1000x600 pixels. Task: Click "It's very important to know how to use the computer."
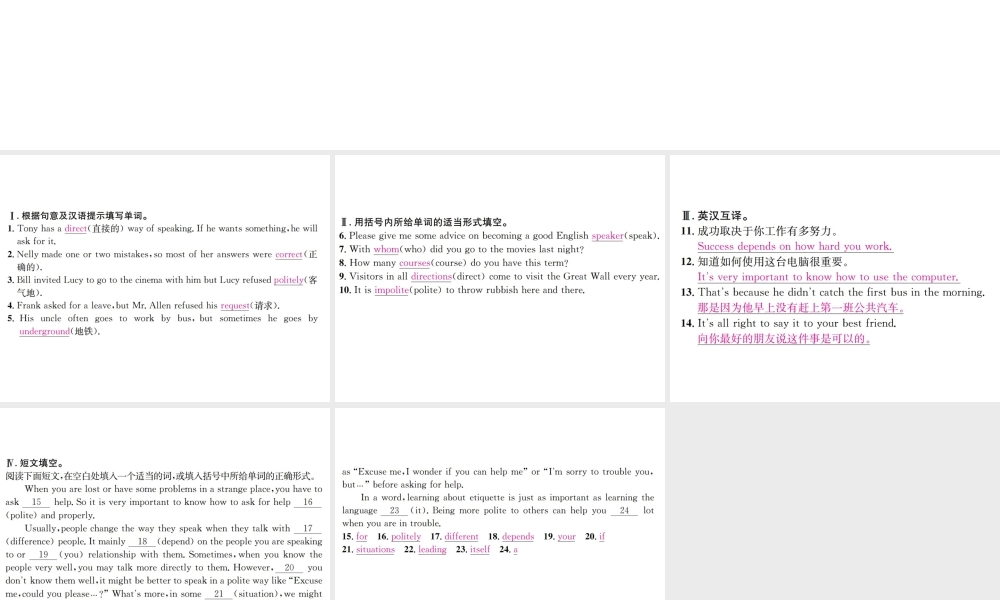[x=828, y=277]
